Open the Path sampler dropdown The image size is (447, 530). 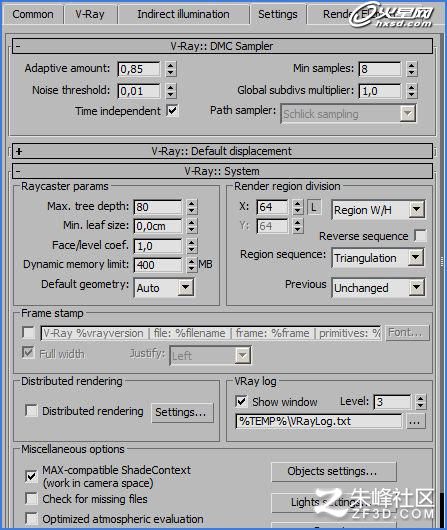pos(348,114)
